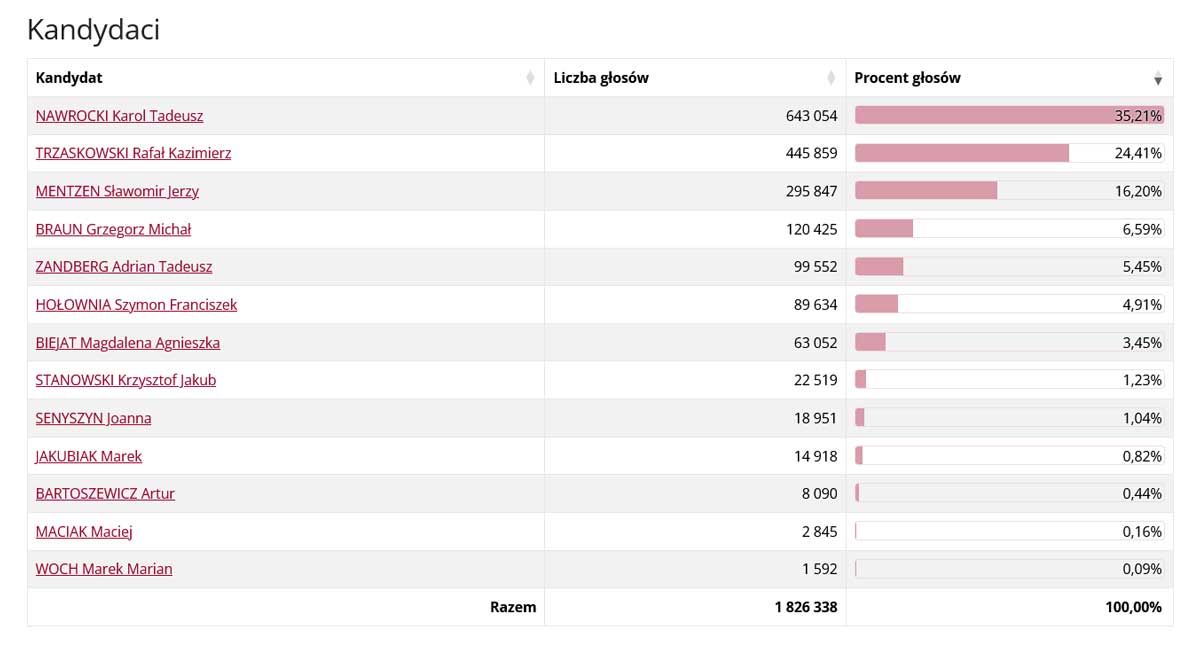Image resolution: width=1200 pixels, height=657 pixels.
Task: View BIEJAT Magdalena Agnieszka candidate page
Action: [x=127, y=343]
